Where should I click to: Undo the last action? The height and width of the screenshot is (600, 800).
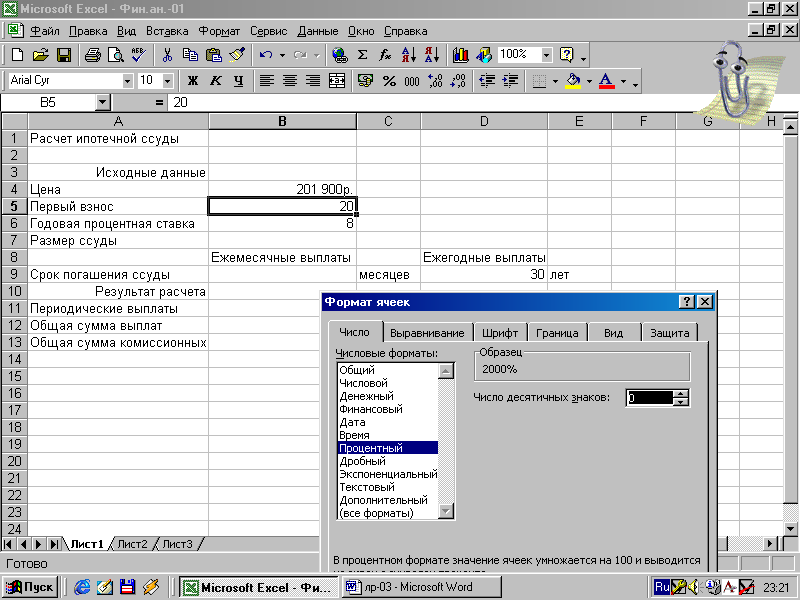click(x=266, y=55)
